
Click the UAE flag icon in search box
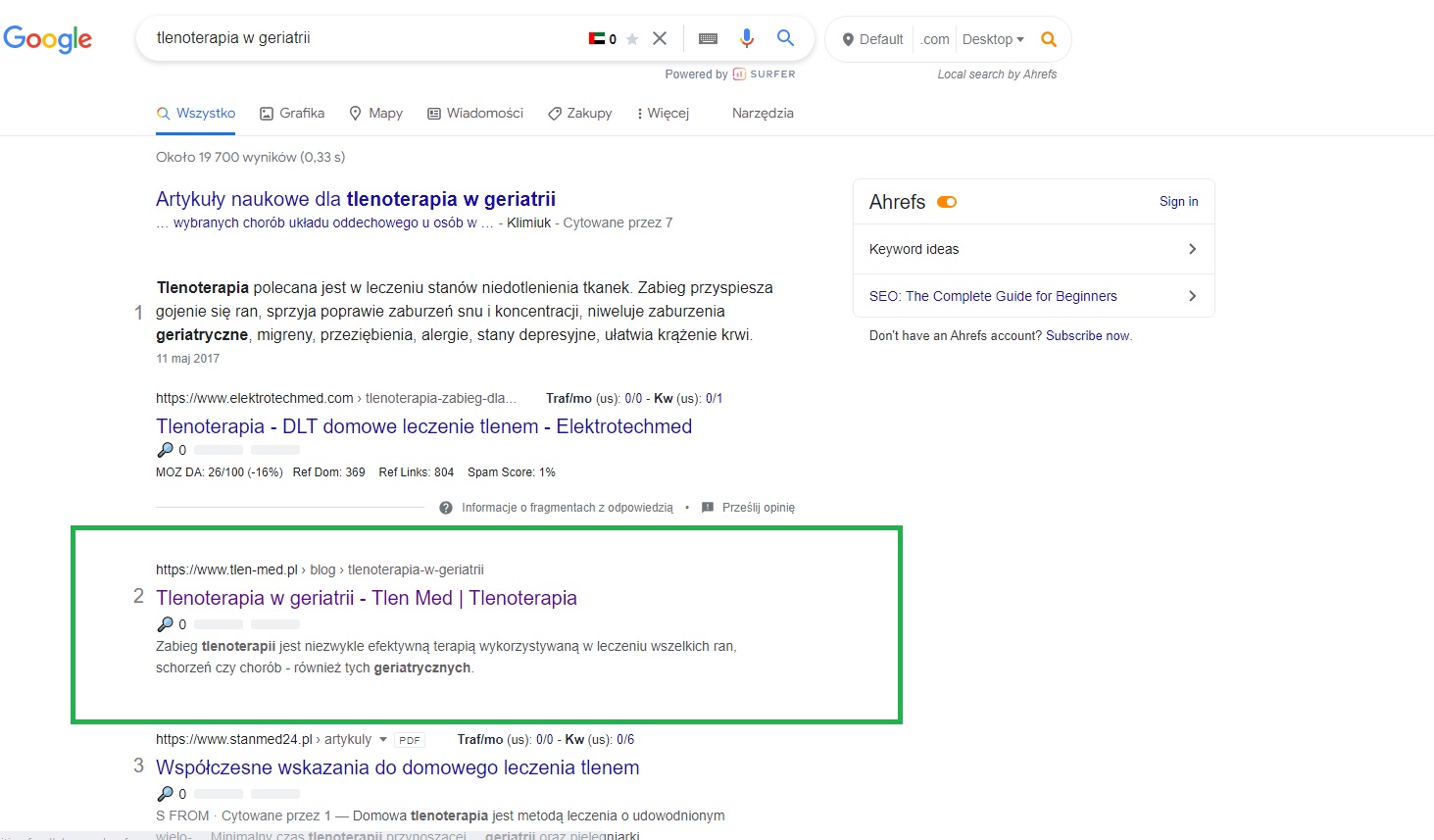[x=596, y=39]
